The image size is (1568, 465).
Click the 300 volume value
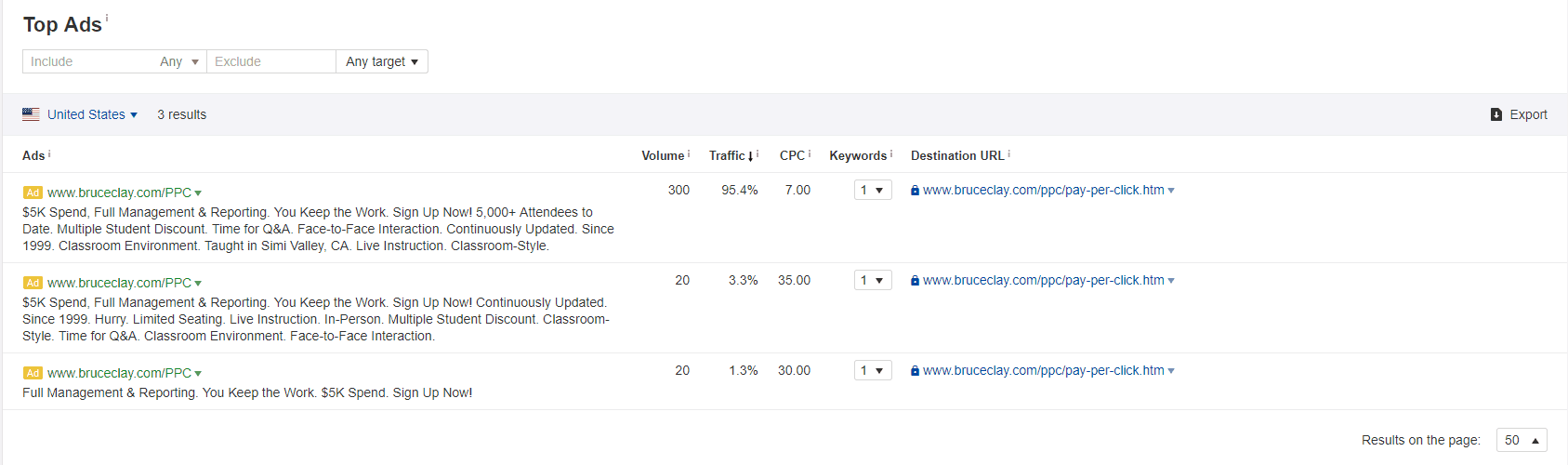pos(679,190)
